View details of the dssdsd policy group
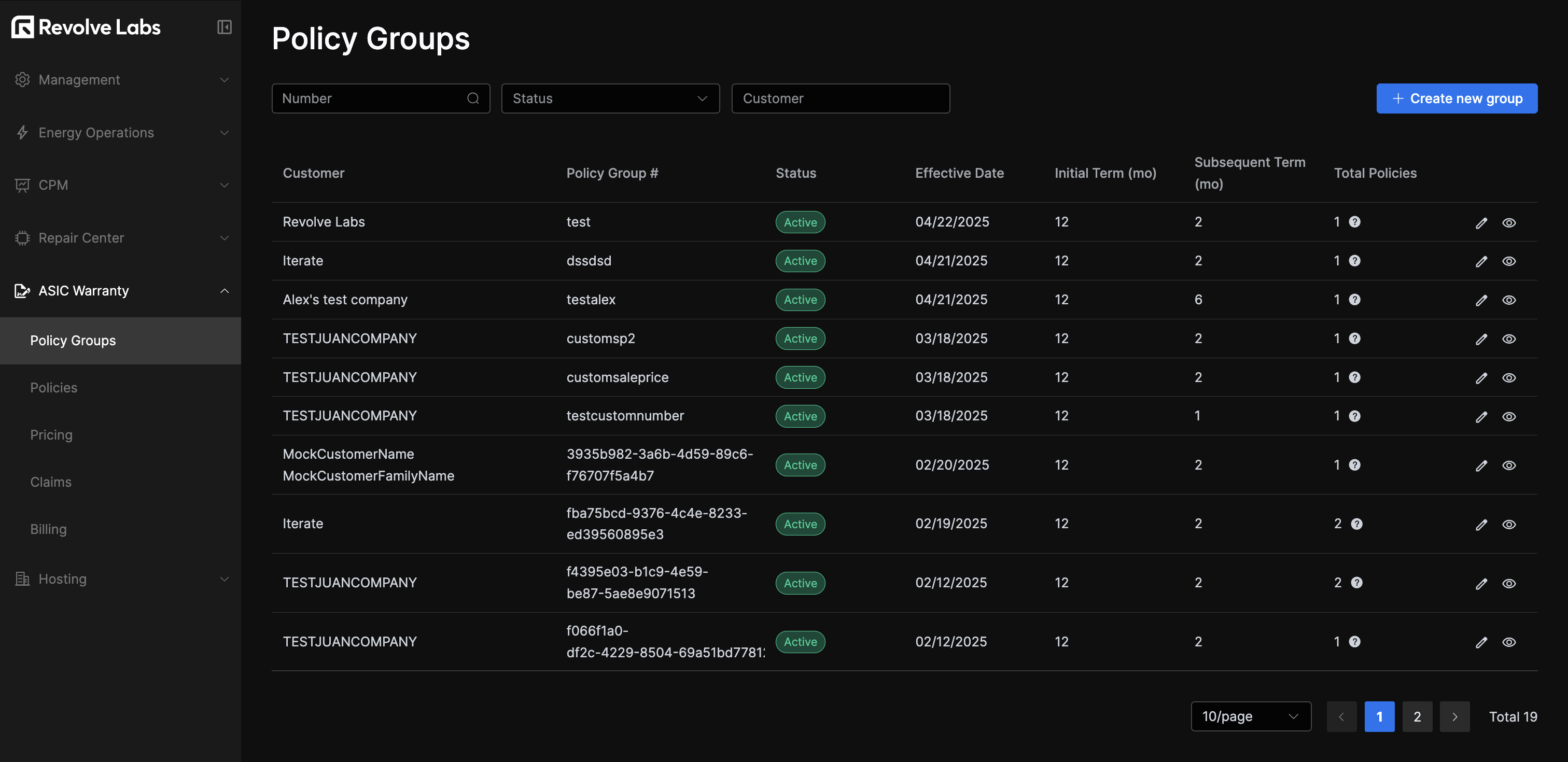 1509,261
